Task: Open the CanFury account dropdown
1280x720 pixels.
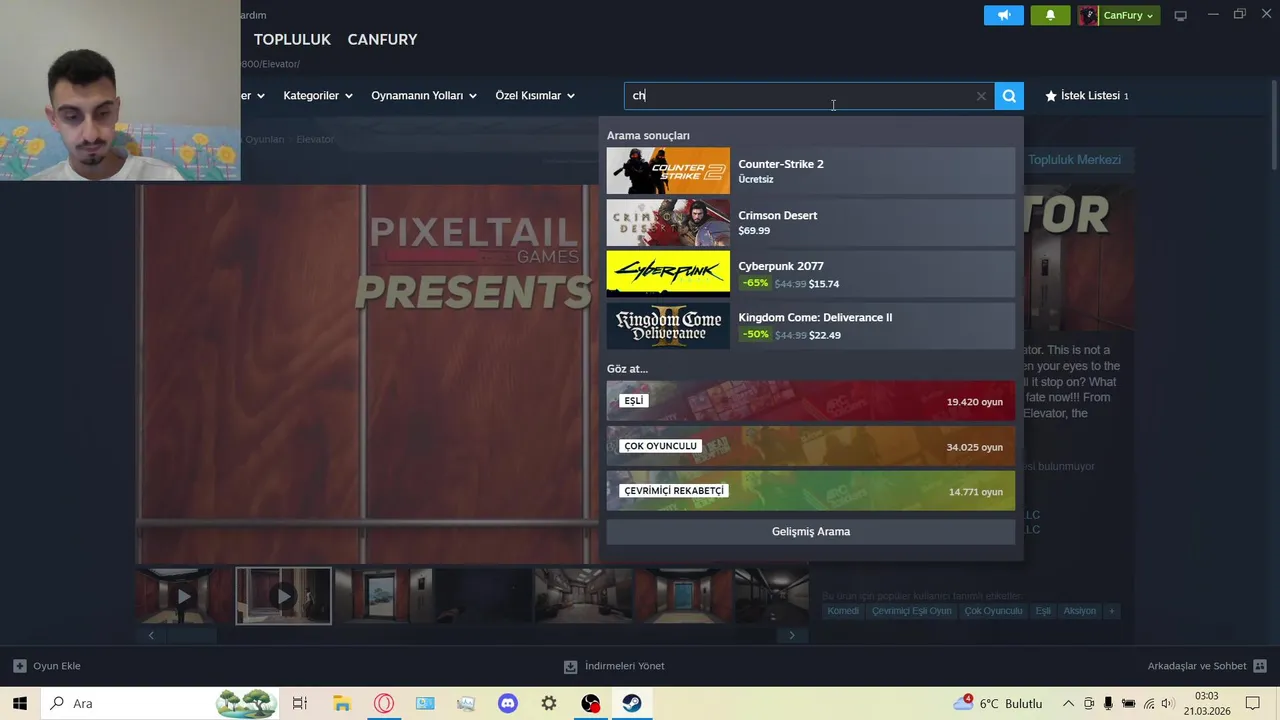Action: (x=1119, y=15)
